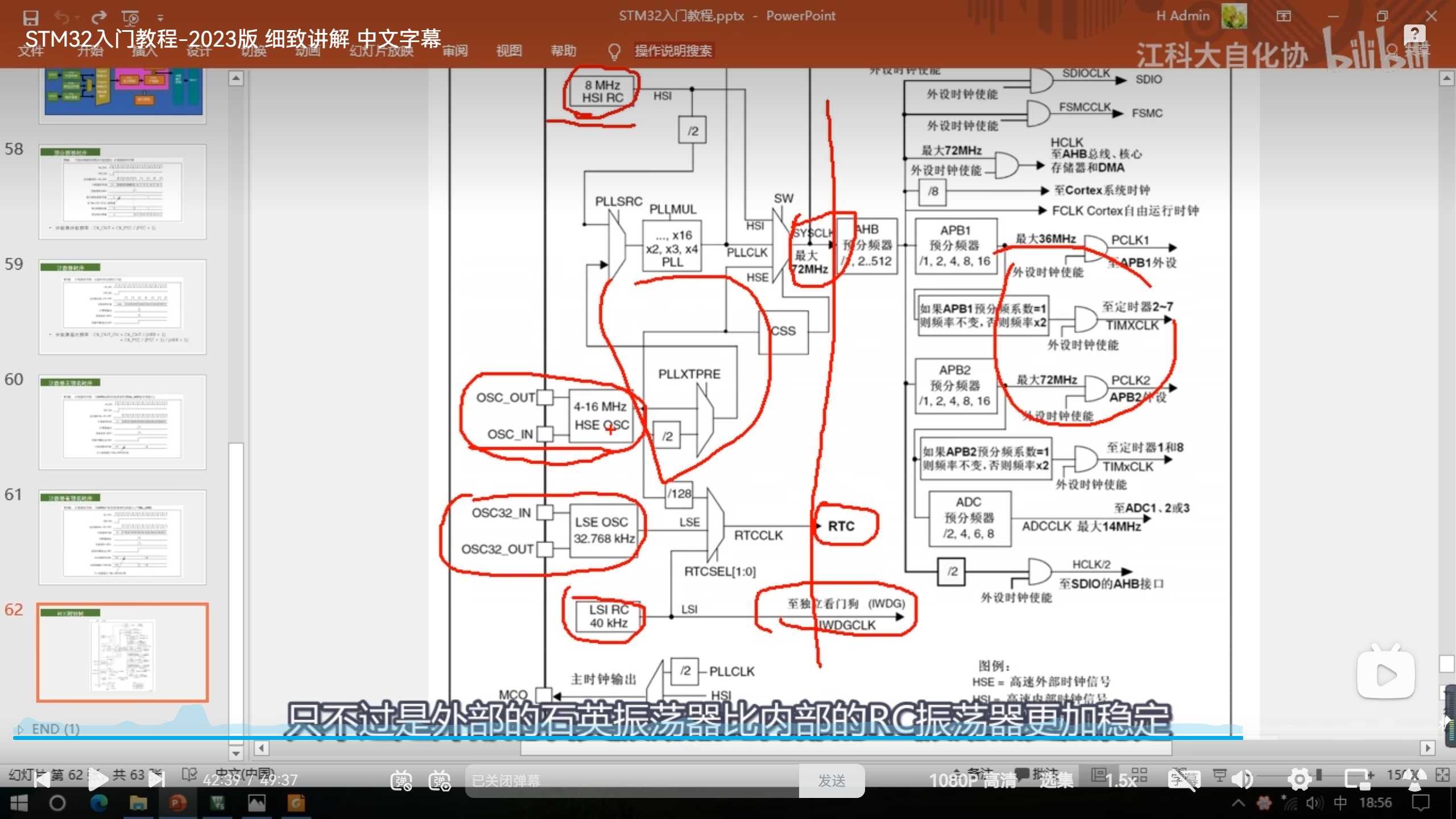Open the 选集 episode list

point(1056,780)
